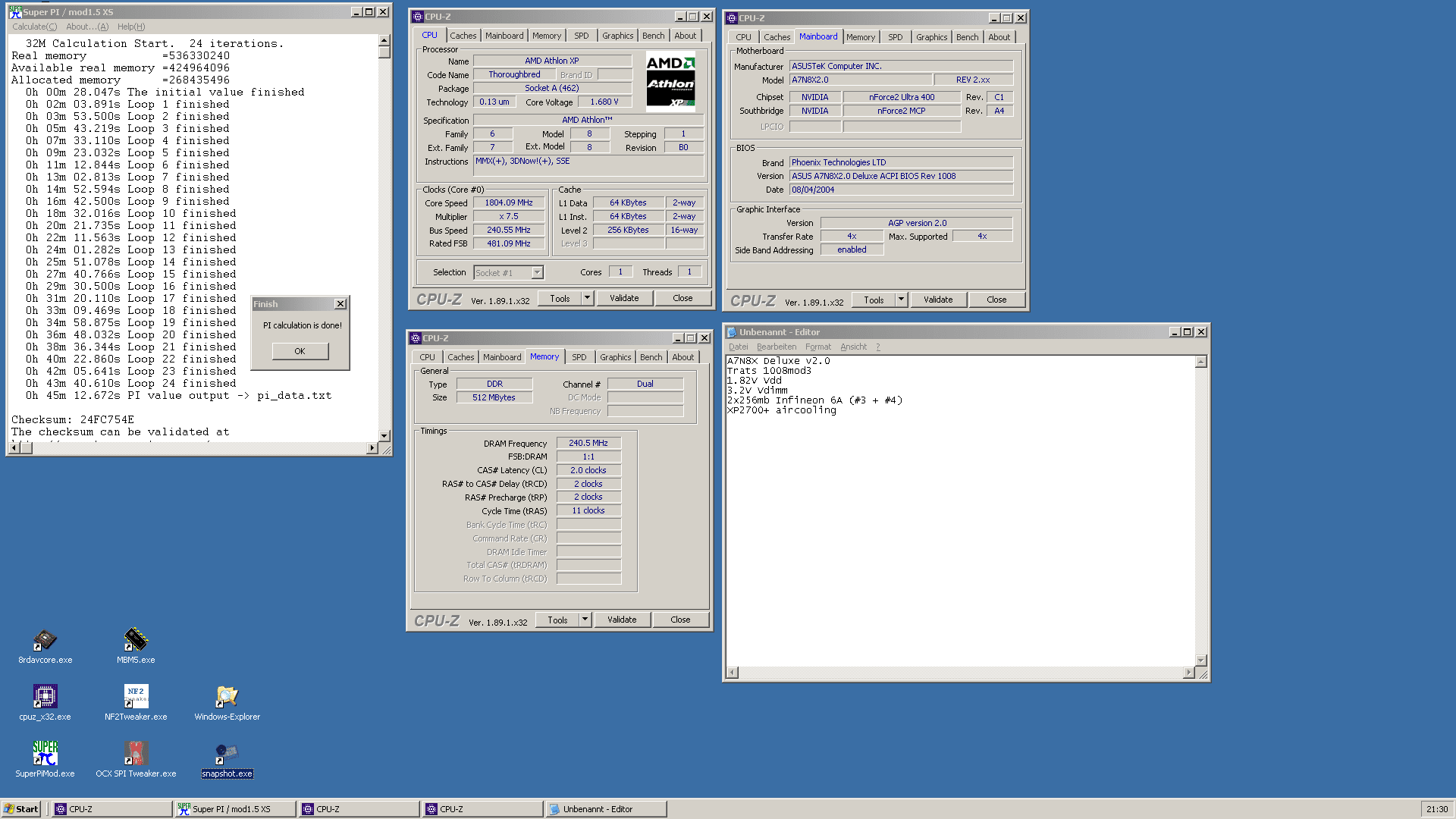The image size is (1456, 819).
Task: Open Tools dropdown arrow in CPU-Z CPU window
Action: 587,298
